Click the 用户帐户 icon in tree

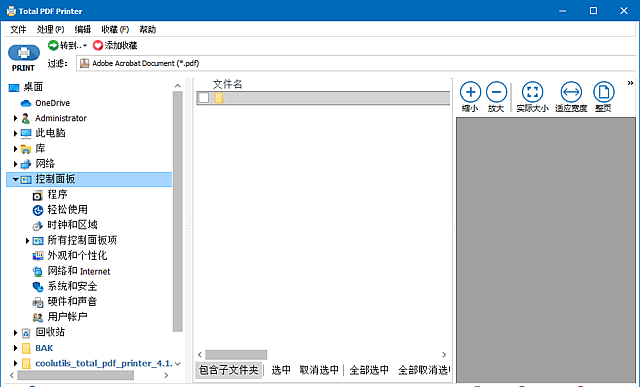pyautogui.click(x=38, y=317)
